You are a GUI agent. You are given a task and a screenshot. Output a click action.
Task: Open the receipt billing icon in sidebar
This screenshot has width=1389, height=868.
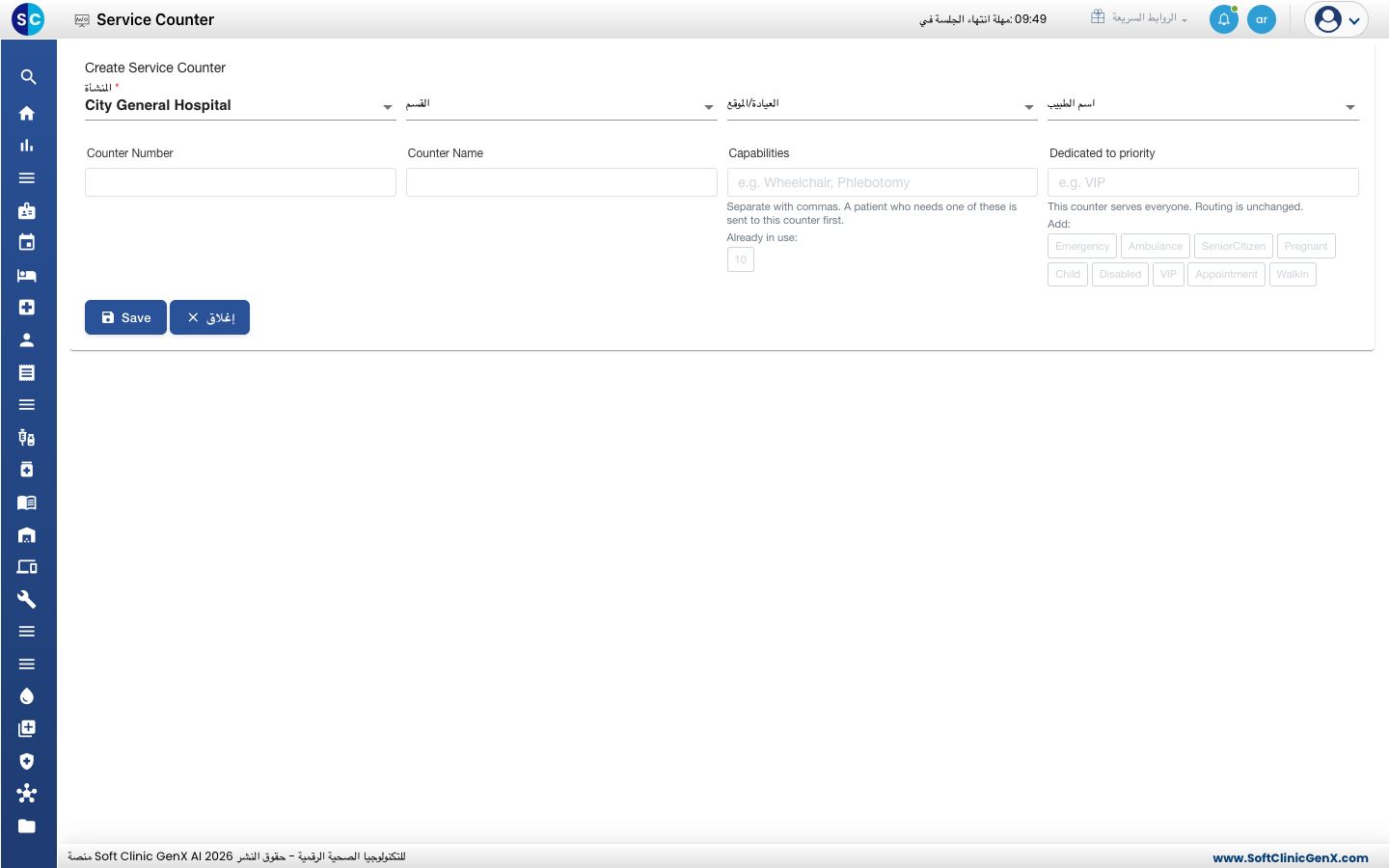[x=27, y=372]
